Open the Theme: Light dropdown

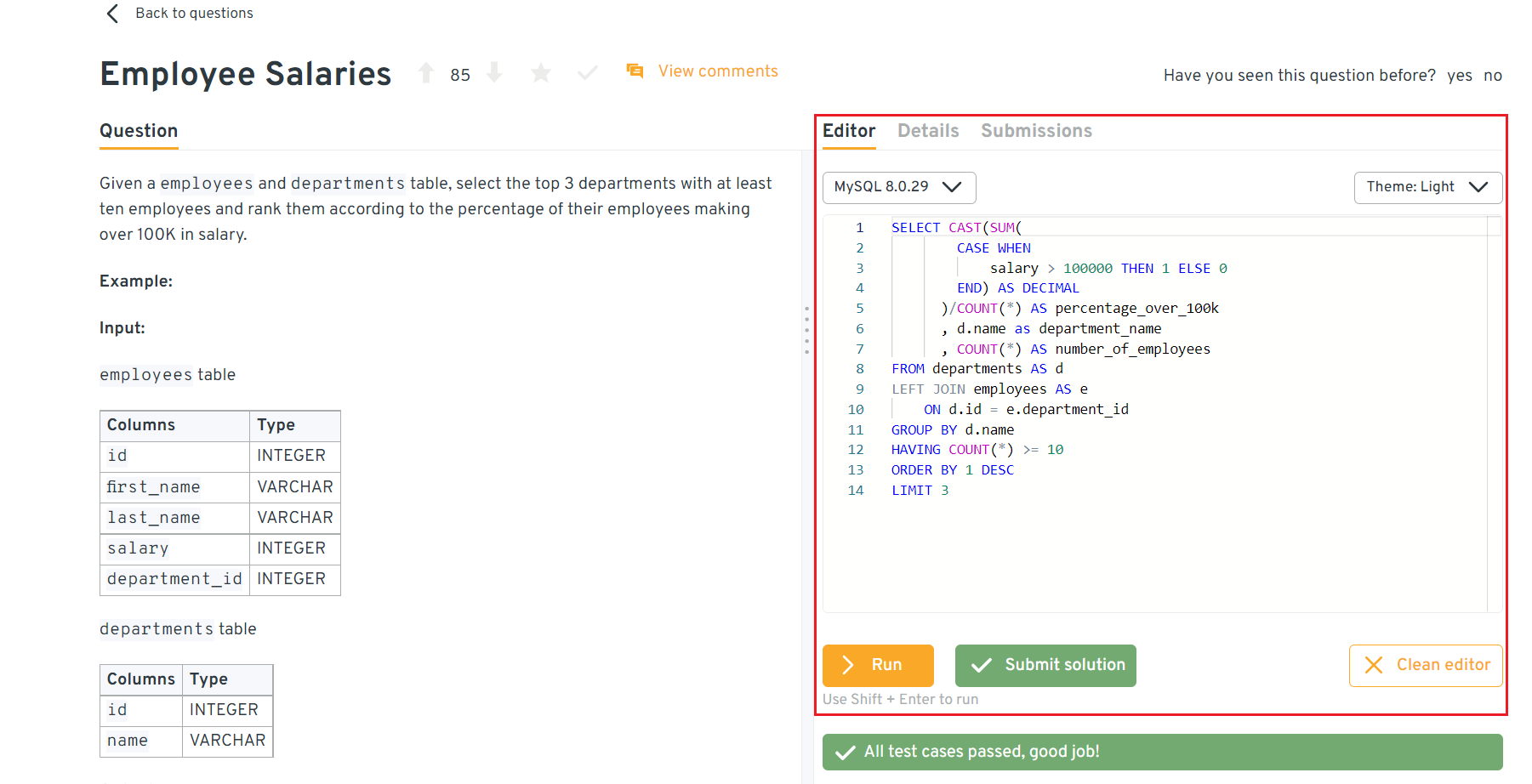pos(1427,187)
